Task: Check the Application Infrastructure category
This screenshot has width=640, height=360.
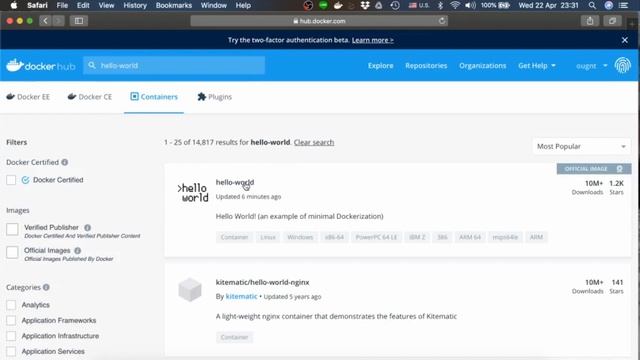Action: [x=11, y=336]
